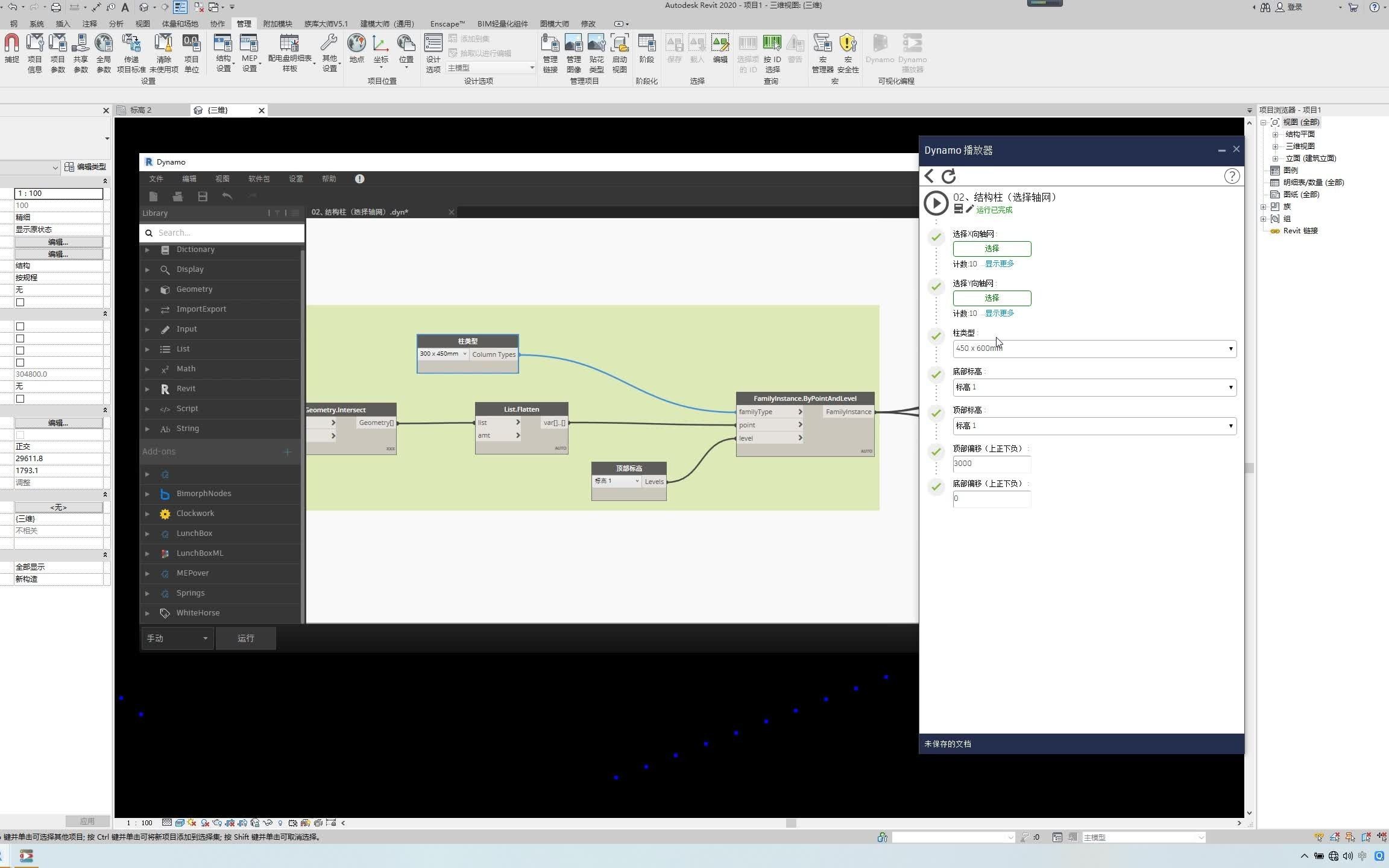Switch to 附加模块 ribbon tab
The height and width of the screenshot is (868, 1389).
click(277, 24)
